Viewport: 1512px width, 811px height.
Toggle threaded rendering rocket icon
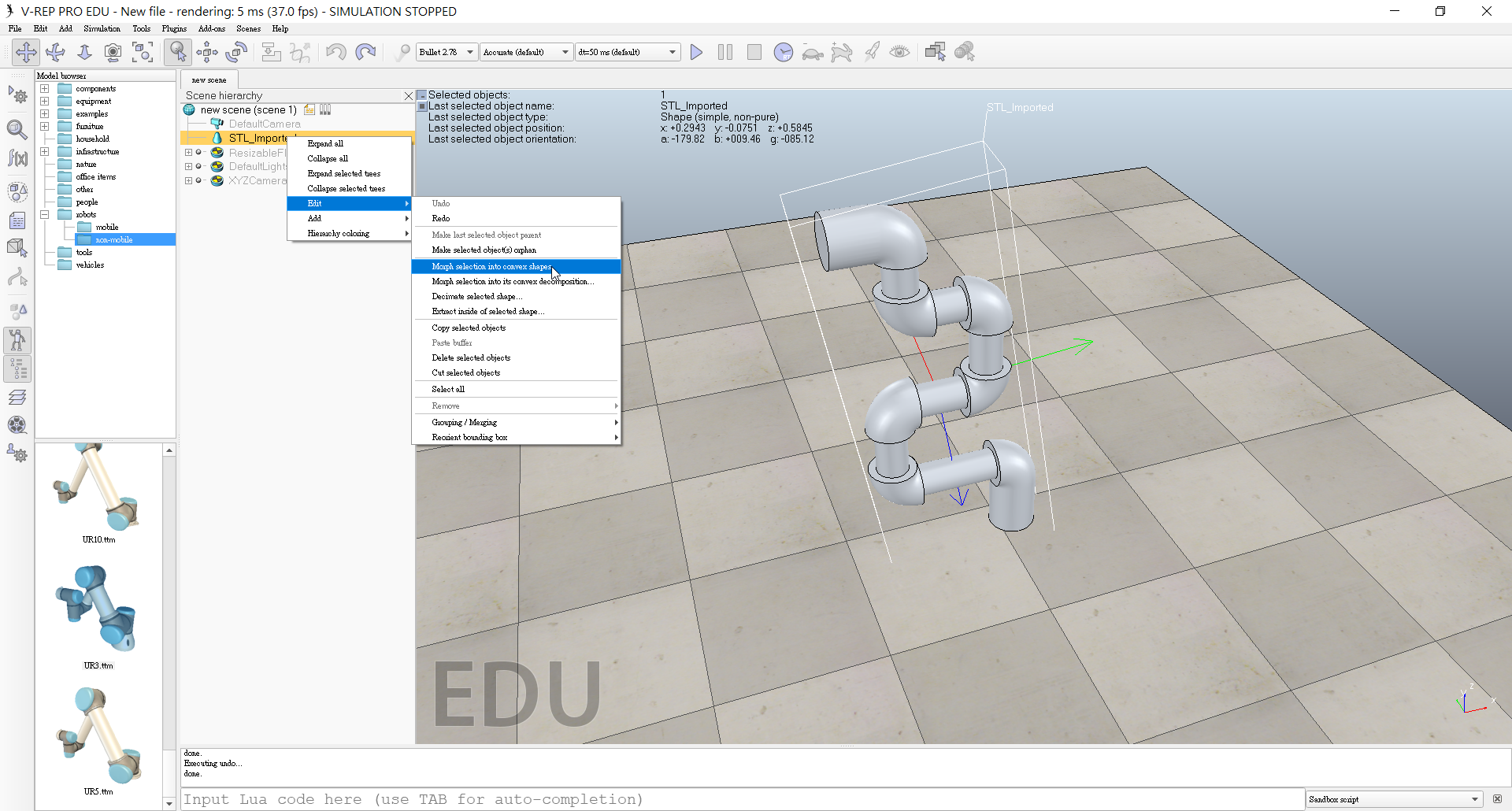click(x=871, y=52)
